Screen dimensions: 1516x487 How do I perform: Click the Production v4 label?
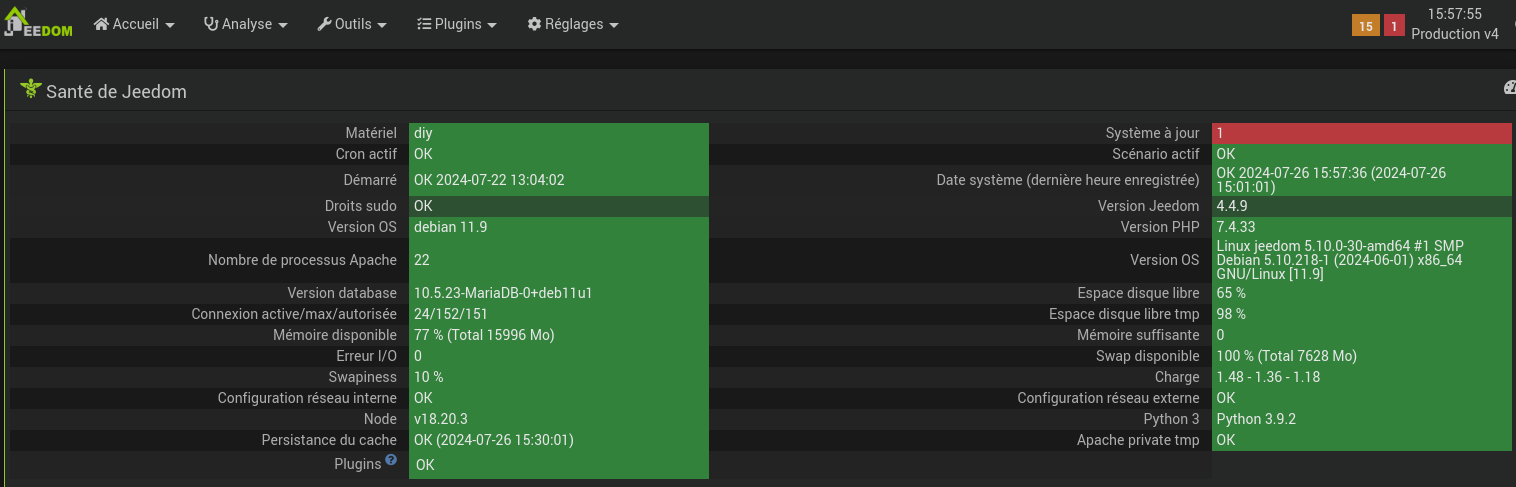1454,34
